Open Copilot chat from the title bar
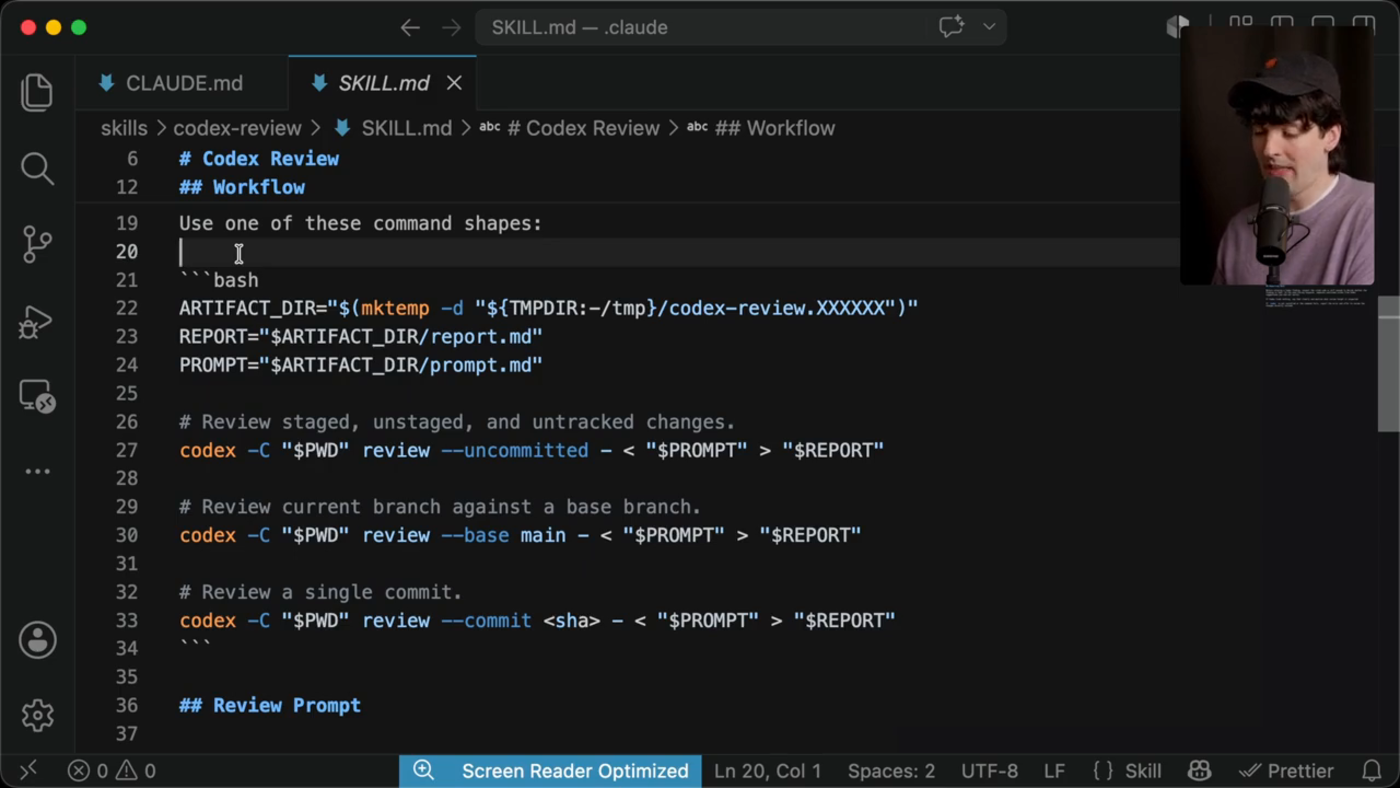Image resolution: width=1400 pixels, height=788 pixels. tap(951, 27)
